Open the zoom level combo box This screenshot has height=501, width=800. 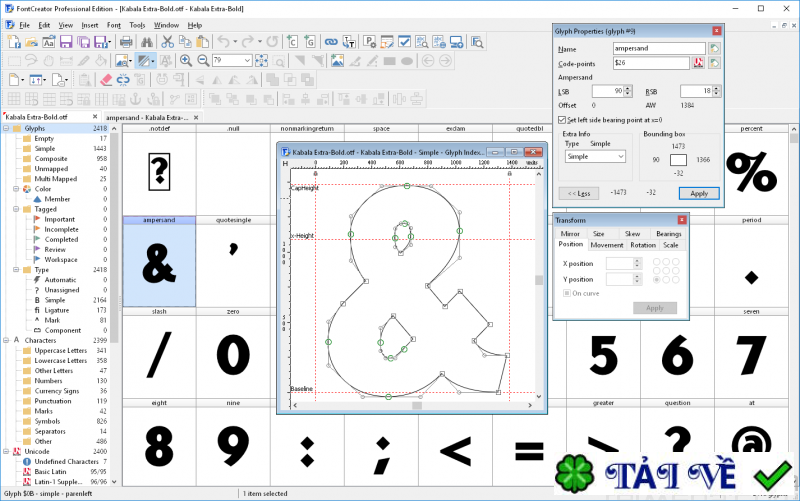click(x=247, y=61)
